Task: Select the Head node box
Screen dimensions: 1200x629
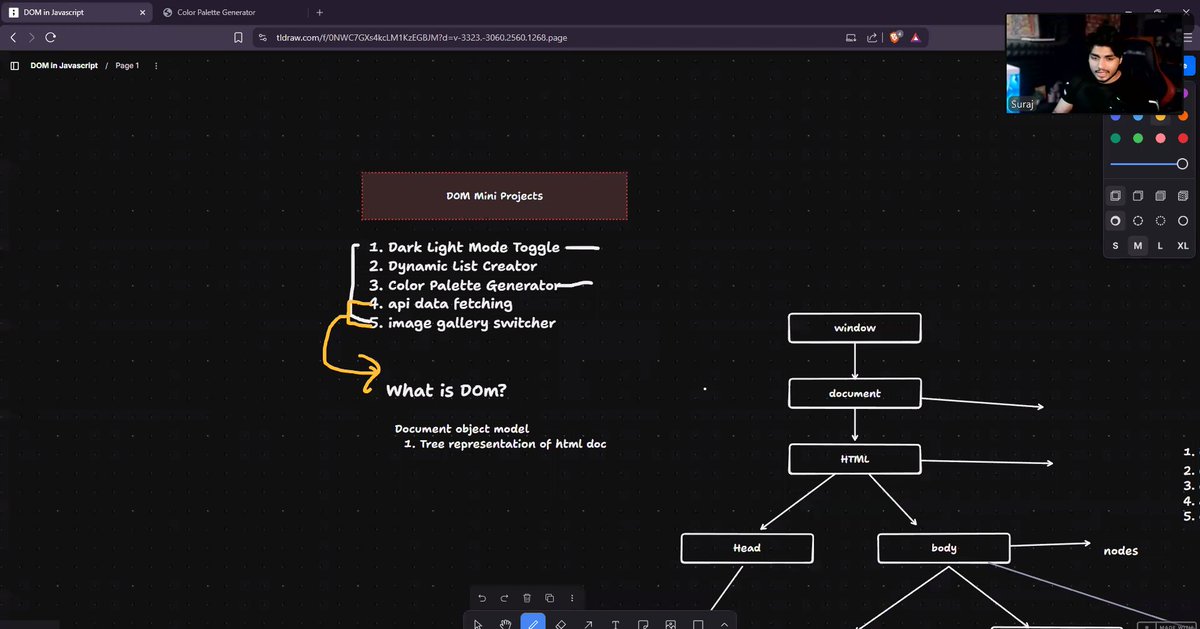Action: pos(747,548)
